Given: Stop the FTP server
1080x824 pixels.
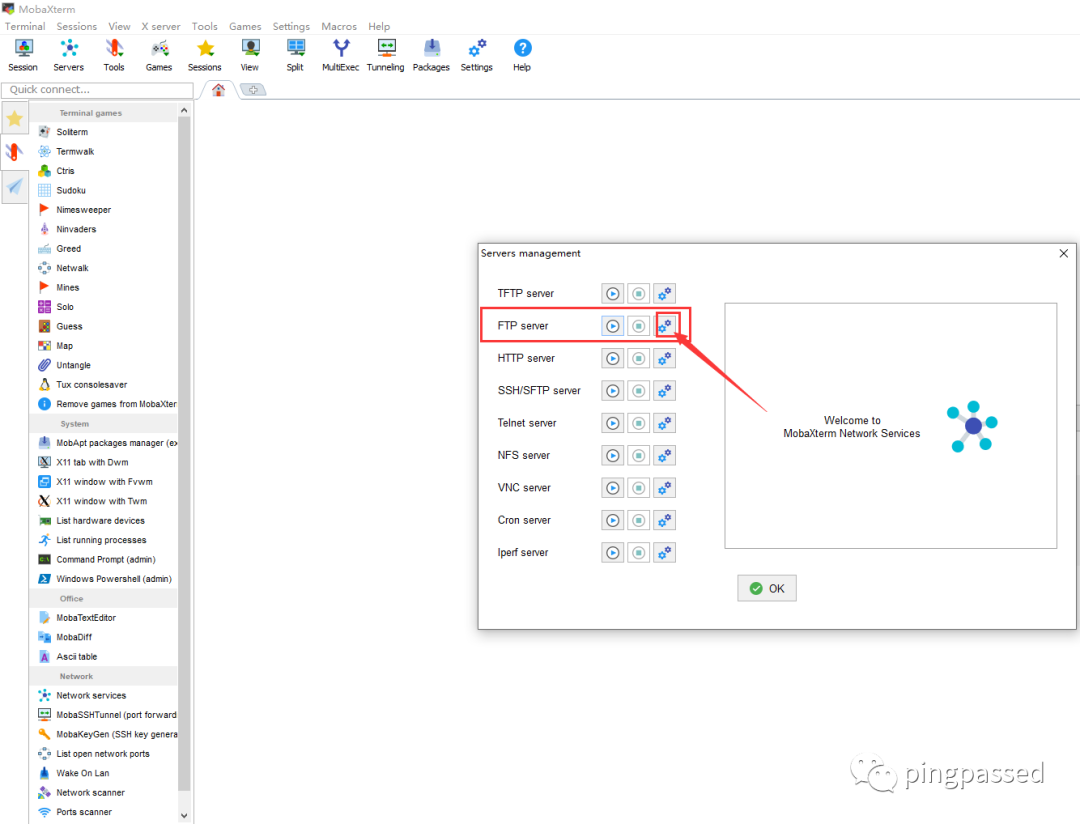Looking at the screenshot, I should pos(638,326).
